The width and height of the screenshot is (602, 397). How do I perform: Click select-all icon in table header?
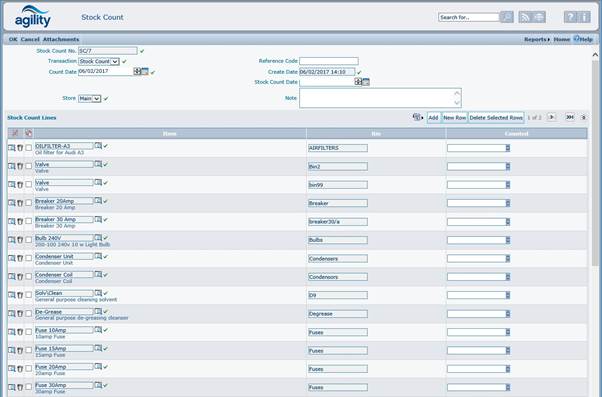[28, 133]
